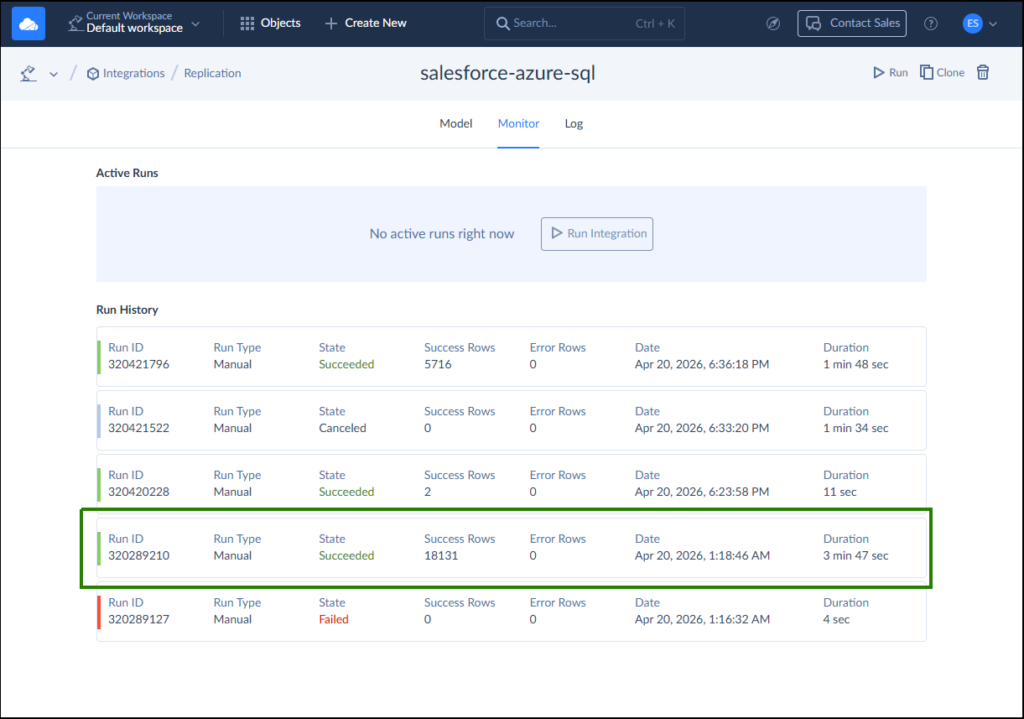Click the Run play icon at top right
Image resolution: width=1024 pixels, height=719 pixels.
click(x=879, y=72)
